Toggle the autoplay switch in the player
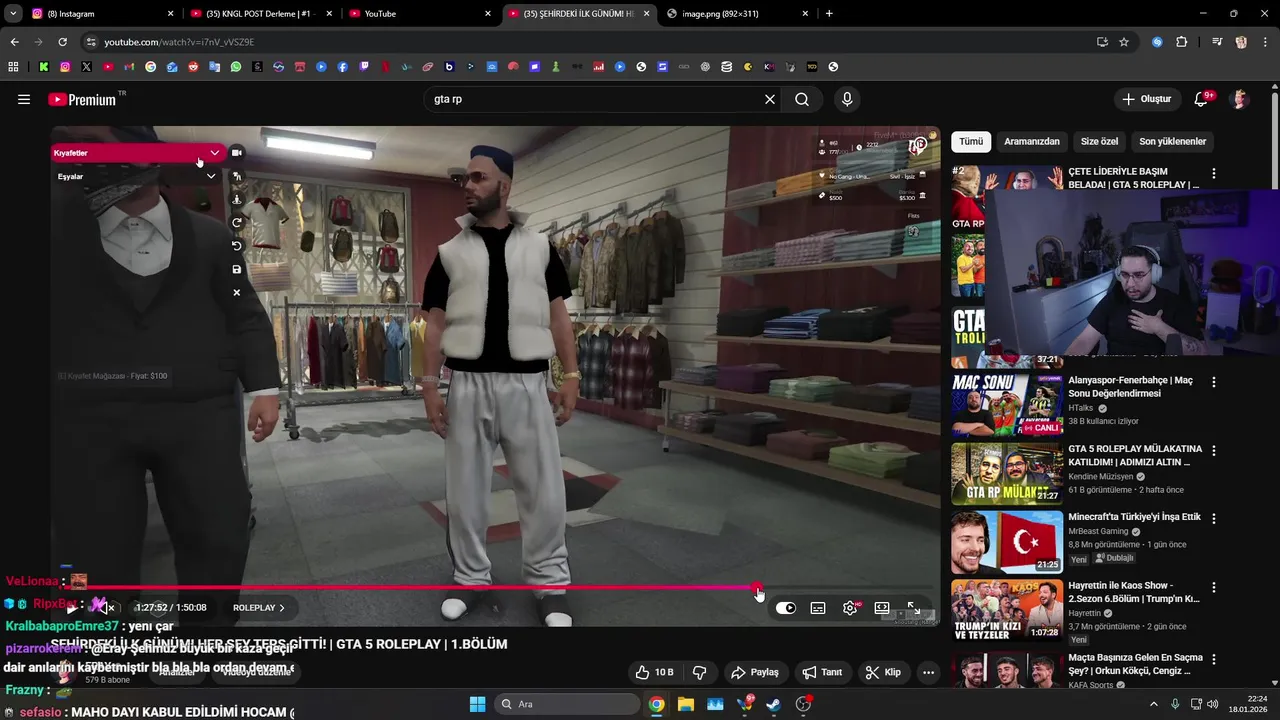The width and height of the screenshot is (1280, 720). tap(786, 608)
